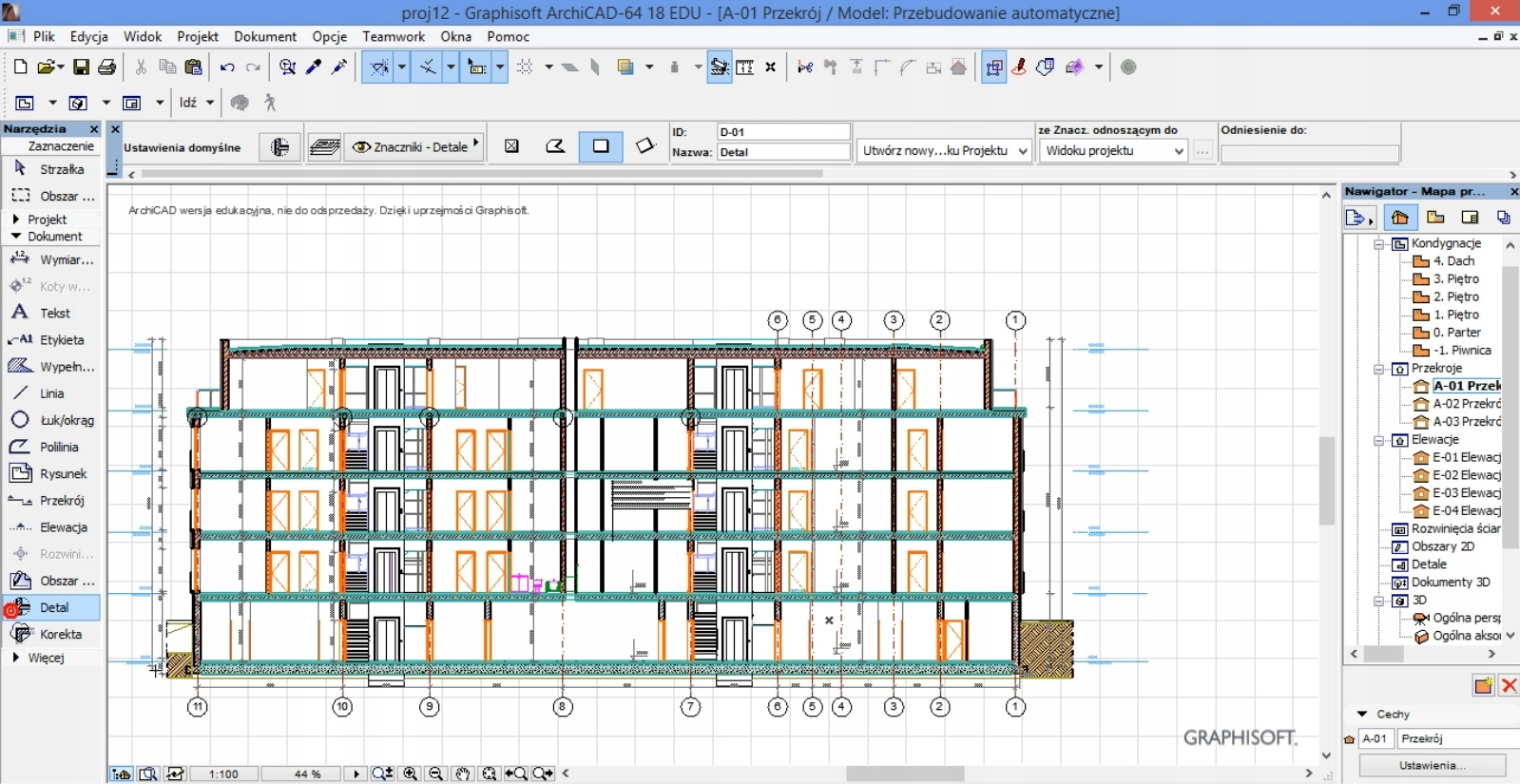Click the Print icon in toolbar
This screenshot has width=1520, height=784.
[x=106, y=67]
